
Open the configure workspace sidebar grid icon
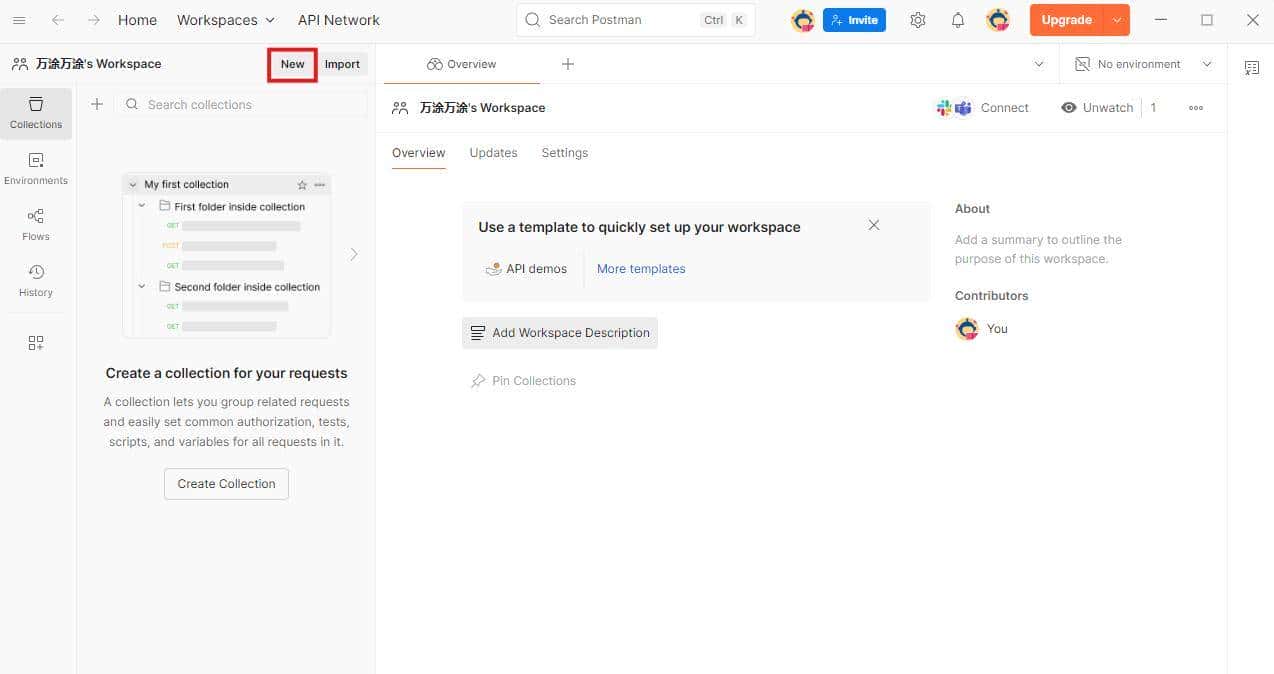(x=35, y=342)
